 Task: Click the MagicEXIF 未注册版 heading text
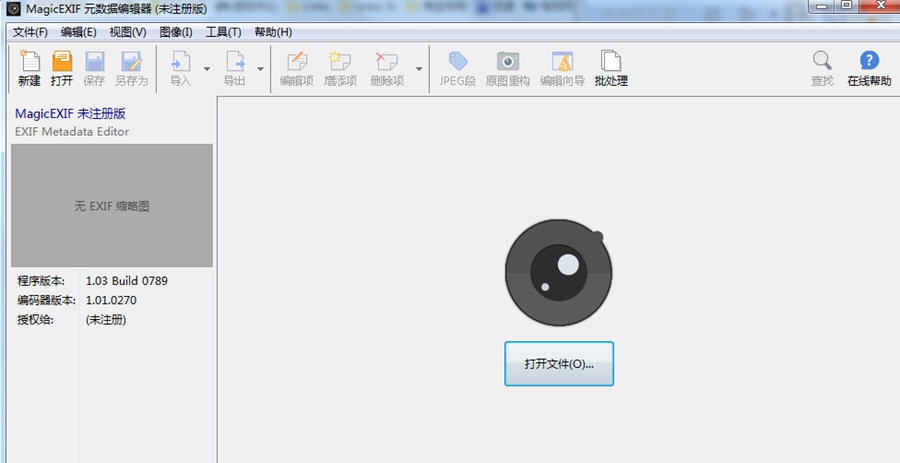click(70, 113)
